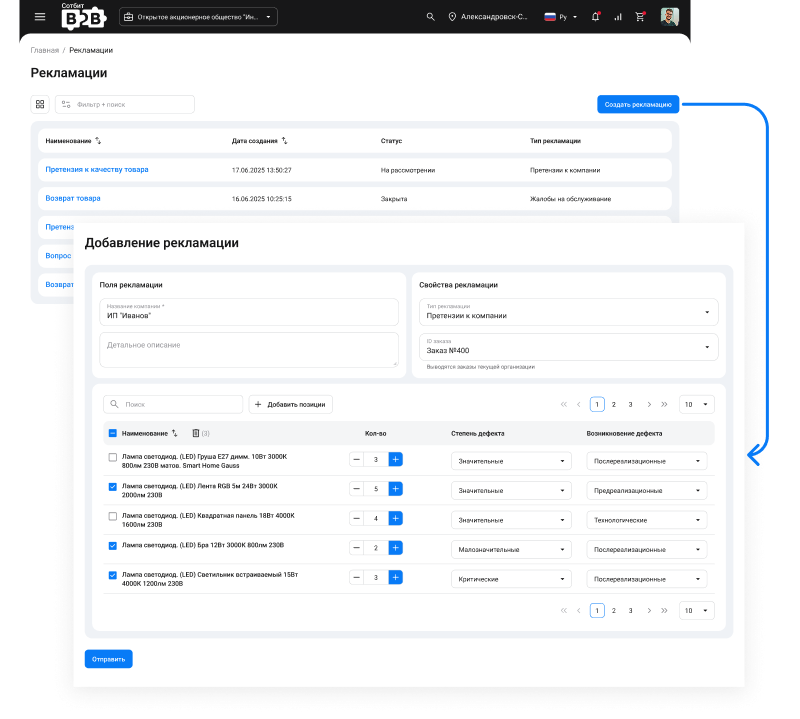Open the language selector showing Ру
800x719 pixels.
tap(564, 17)
